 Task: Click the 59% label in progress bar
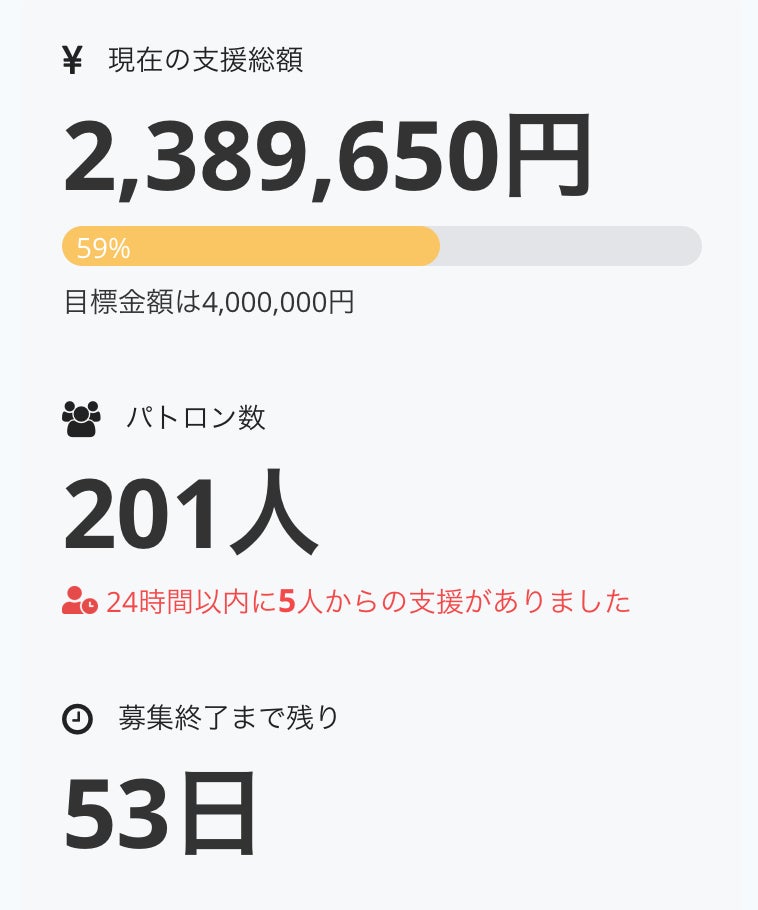pyautogui.click(x=103, y=248)
